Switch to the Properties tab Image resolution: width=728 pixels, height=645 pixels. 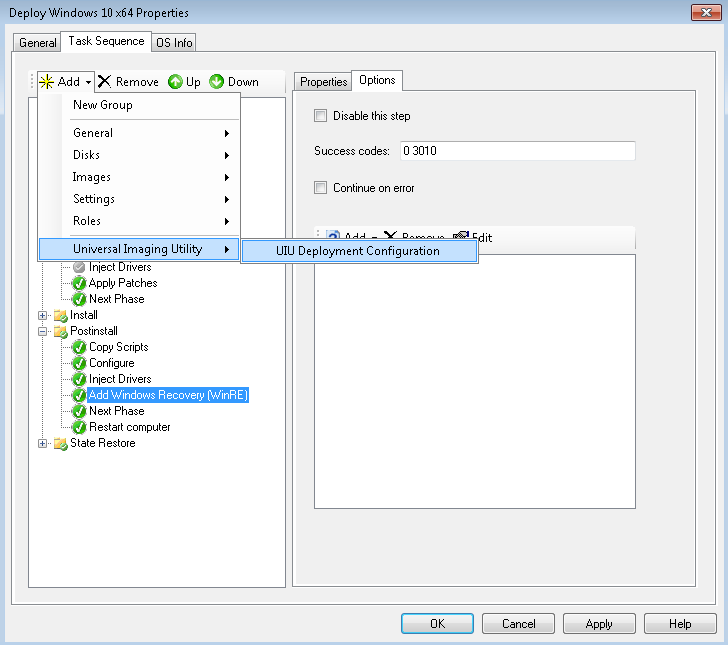tap(323, 82)
